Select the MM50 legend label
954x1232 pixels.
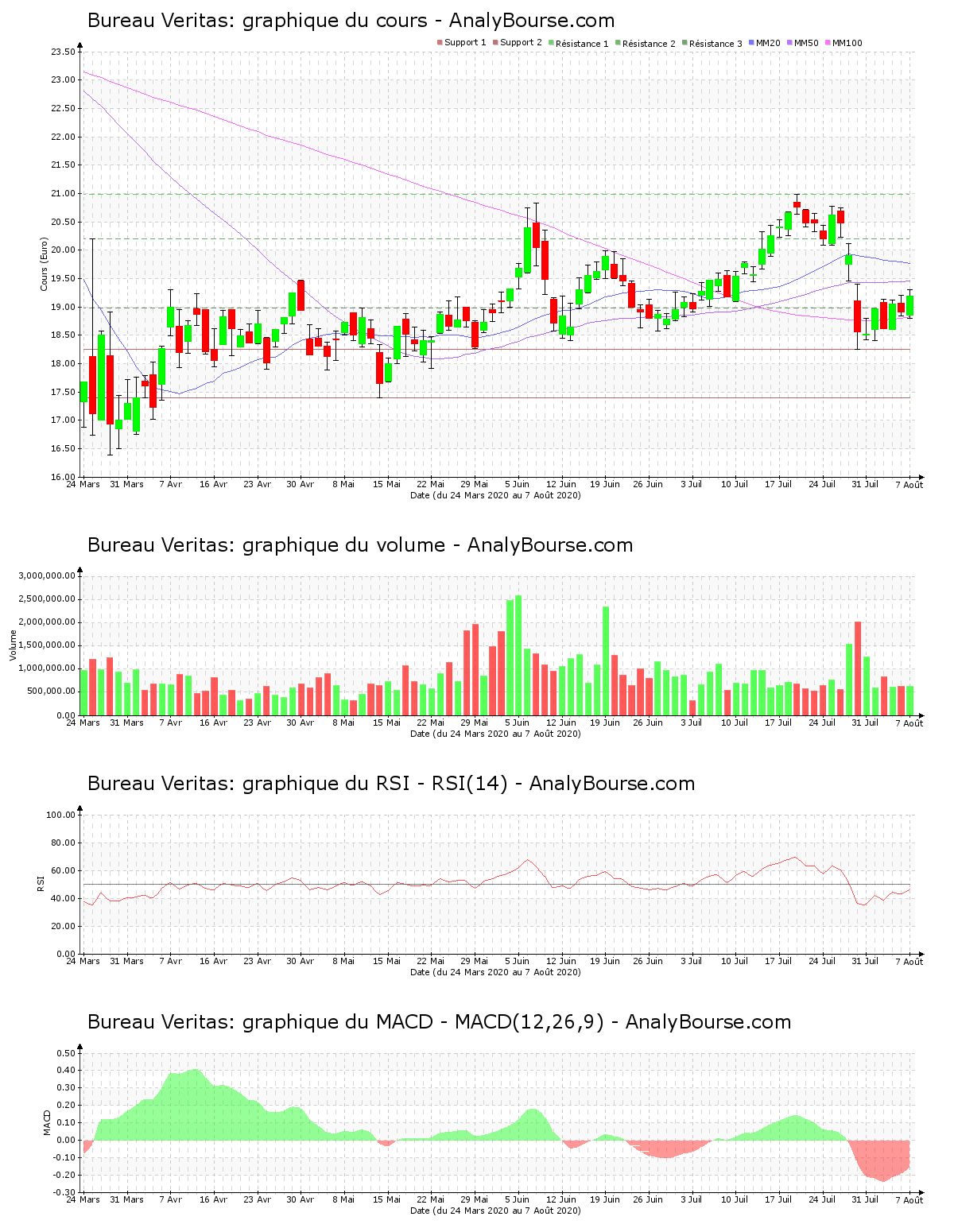806,43
